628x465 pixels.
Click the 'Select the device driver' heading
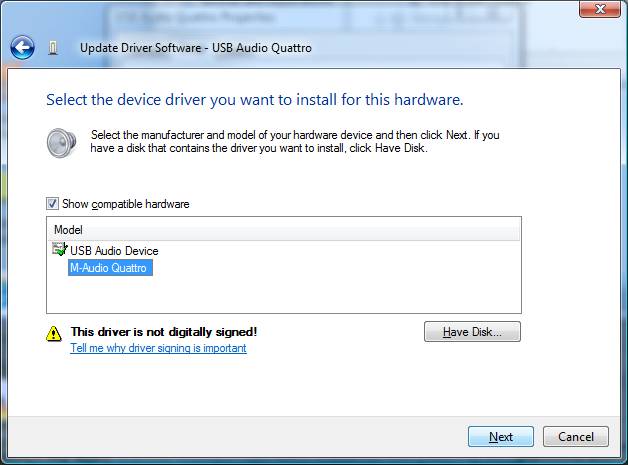tap(255, 100)
